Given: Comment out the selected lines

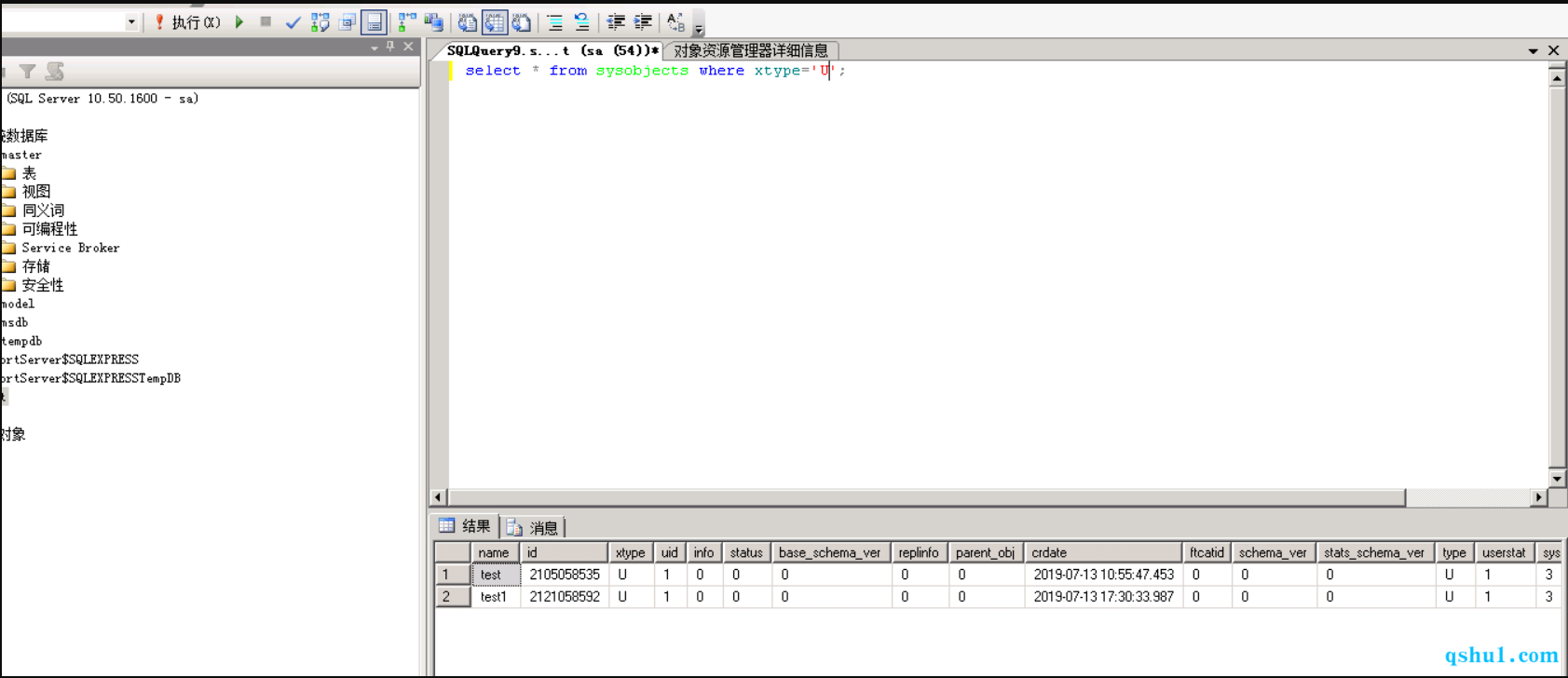Looking at the screenshot, I should 554,21.
